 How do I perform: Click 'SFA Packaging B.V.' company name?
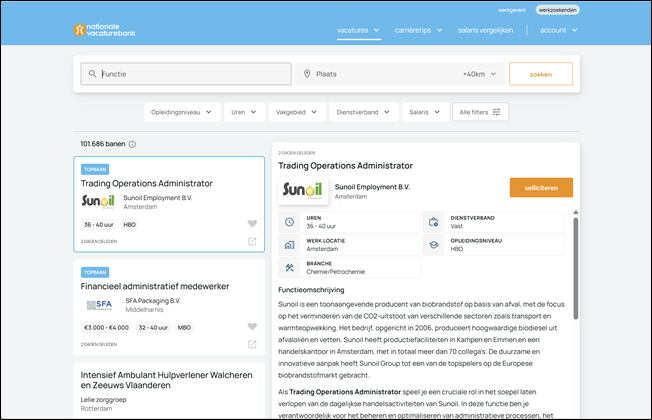click(x=153, y=301)
